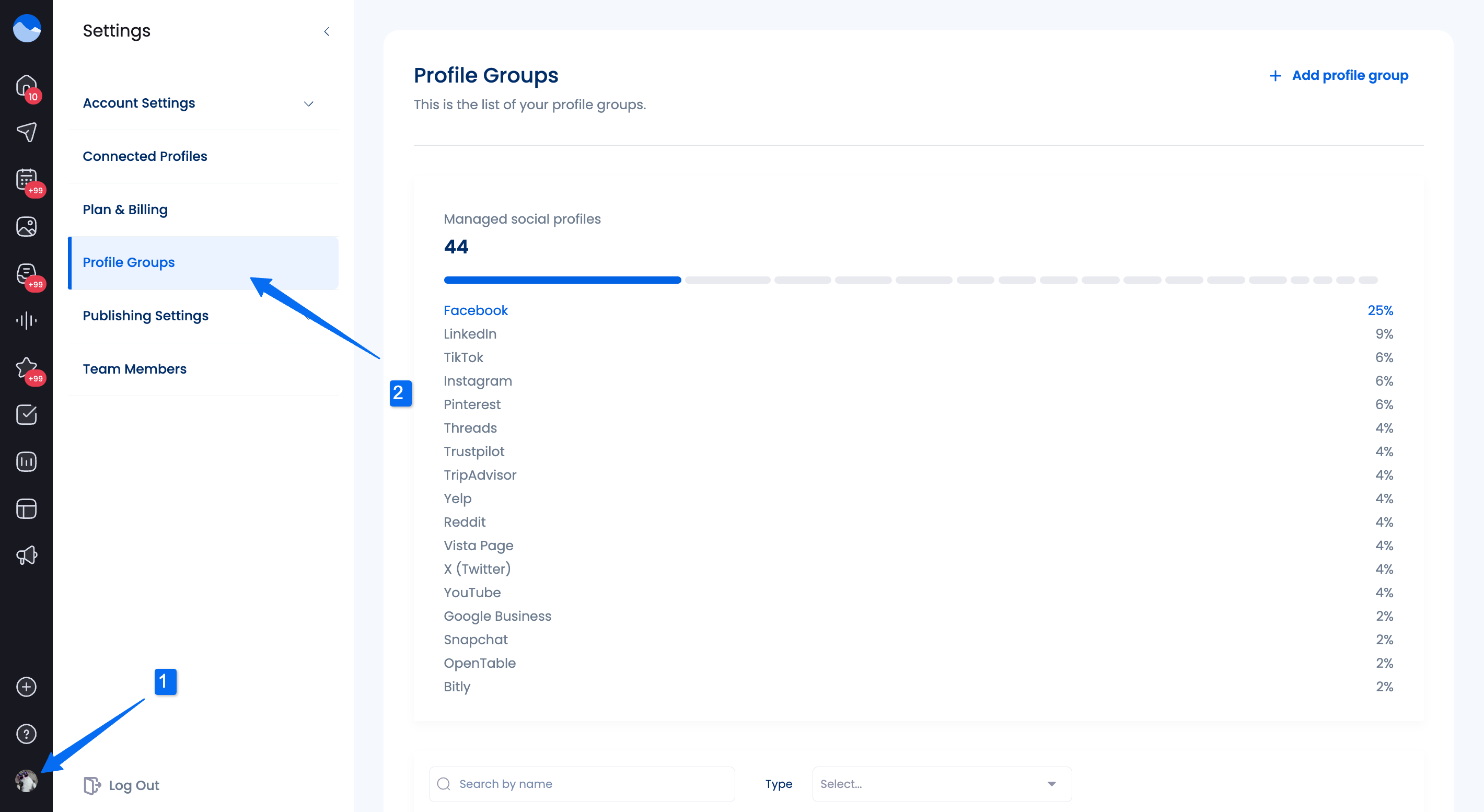This screenshot has height=812, width=1484.
Task: Click the Profile Groups page heading
Action: click(x=485, y=75)
